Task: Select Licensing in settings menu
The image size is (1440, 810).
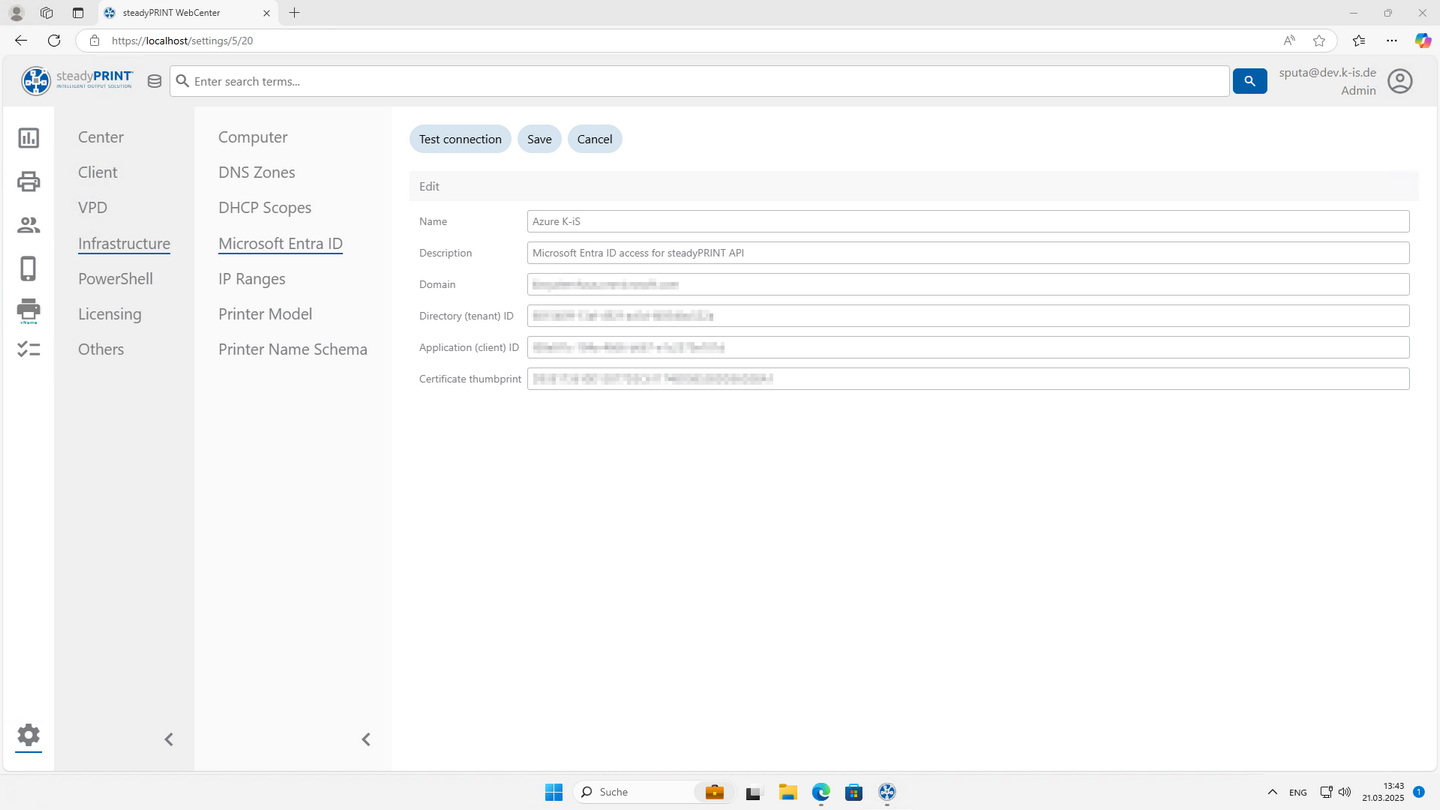Action: tap(110, 314)
